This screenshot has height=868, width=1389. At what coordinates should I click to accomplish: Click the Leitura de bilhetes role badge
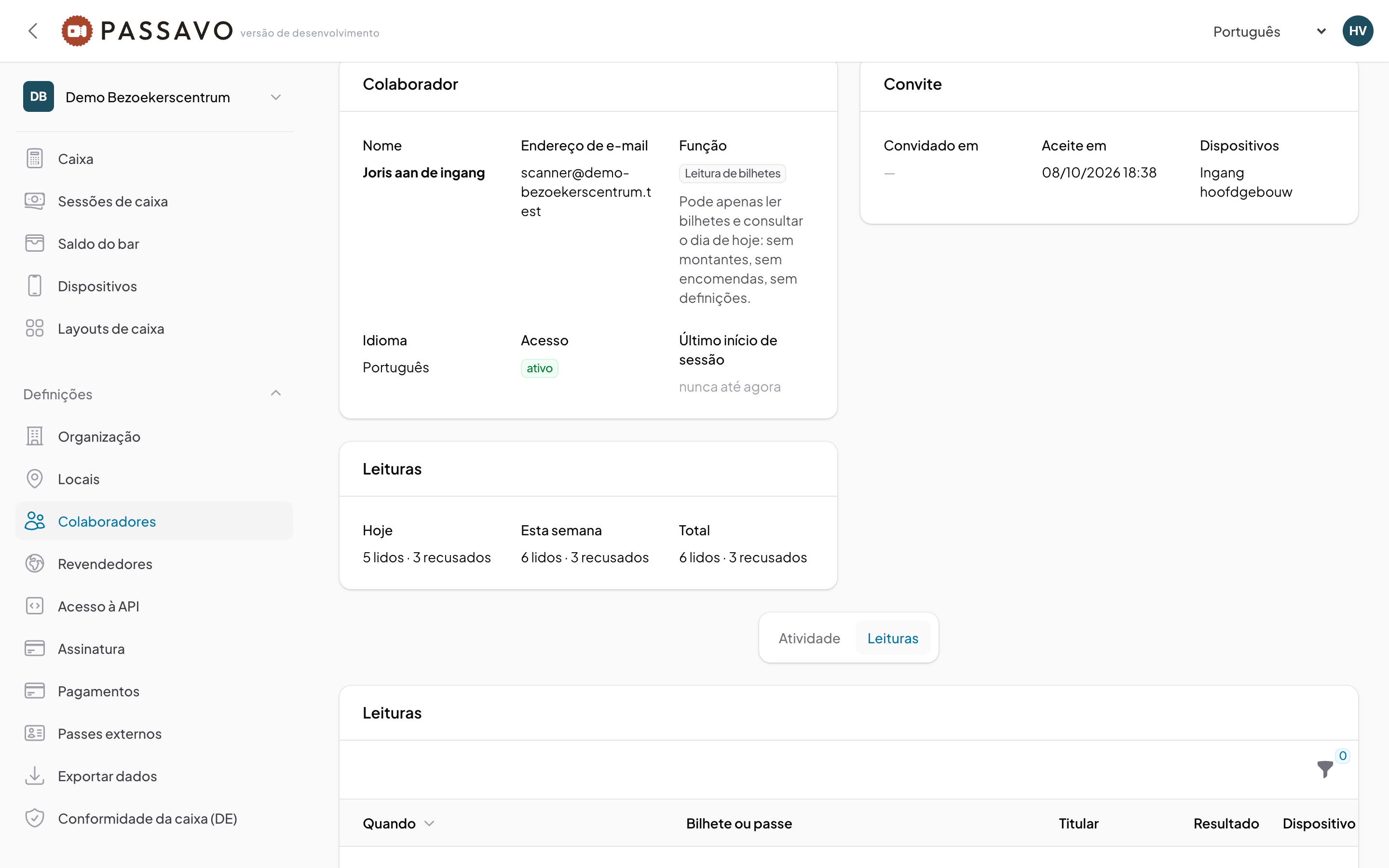click(x=733, y=174)
